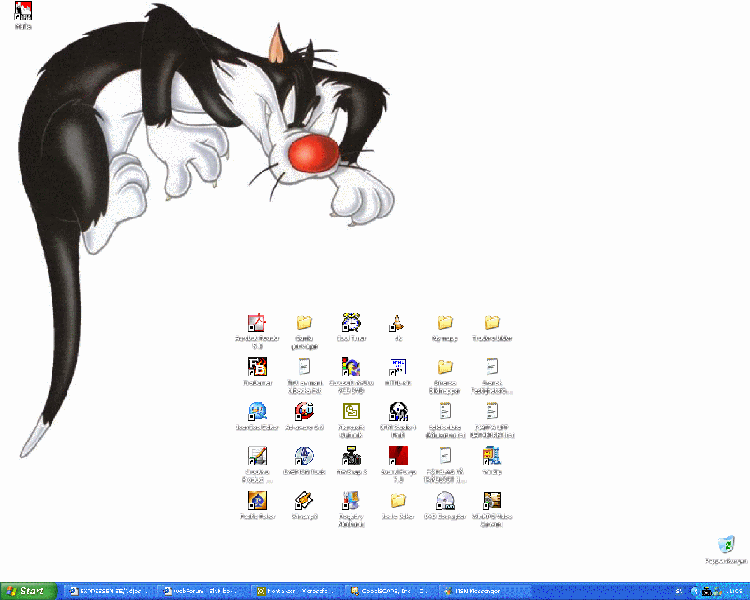The height and width of the screenshot is (600, 750).
Task: Launch the dalmatian dog shortcut icon
Action: click(x=398, y=411)
